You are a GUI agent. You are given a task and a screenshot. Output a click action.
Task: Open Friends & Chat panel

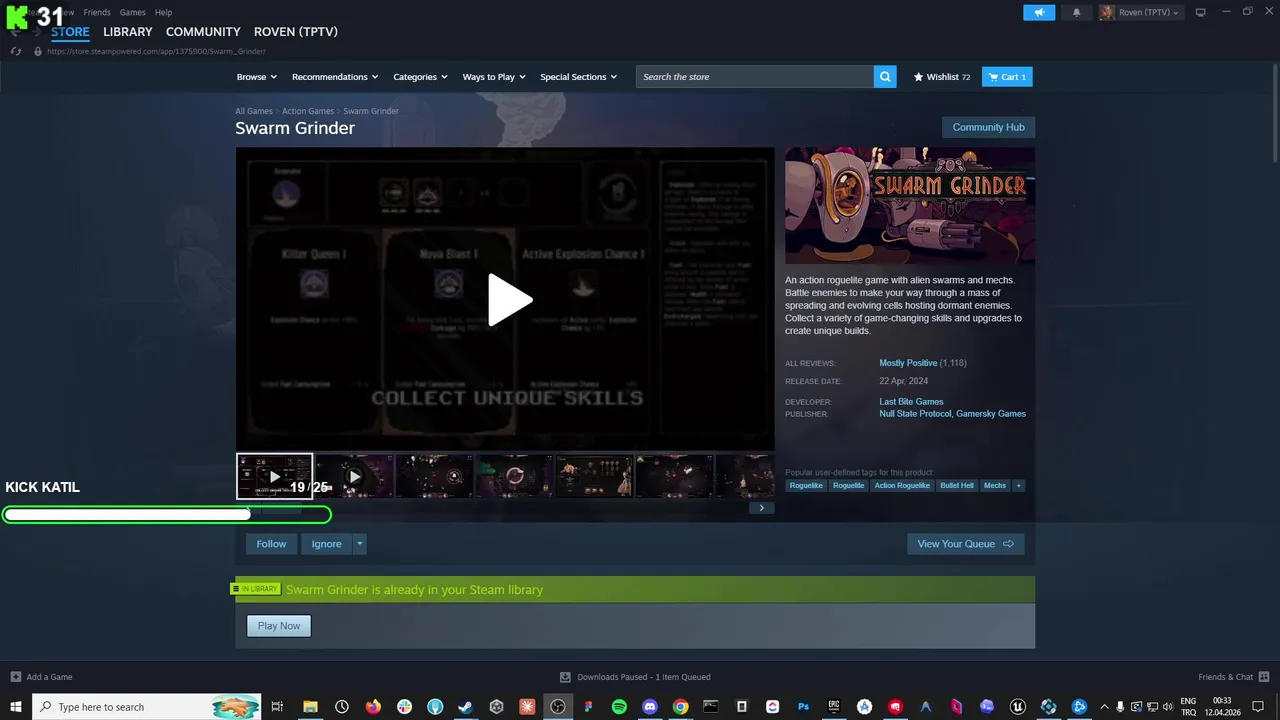click(x=1232, y=677)
